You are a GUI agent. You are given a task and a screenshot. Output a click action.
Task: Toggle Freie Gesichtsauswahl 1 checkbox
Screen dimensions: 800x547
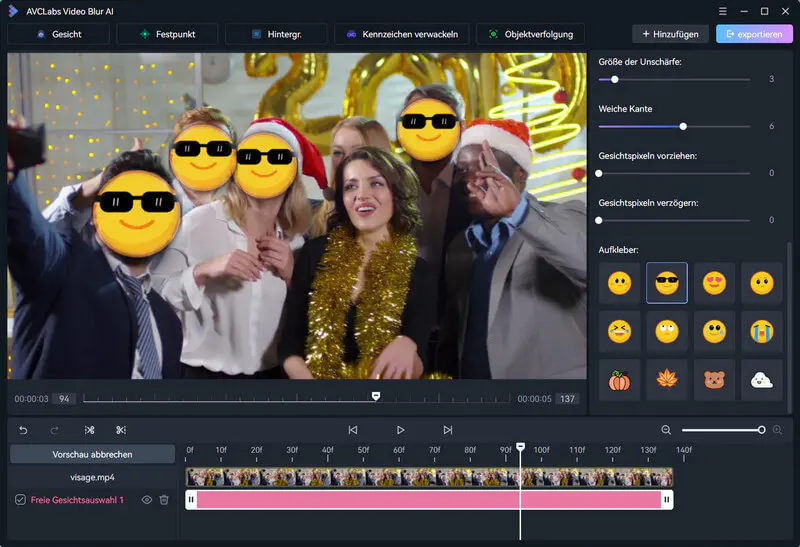tap(20, 500)
